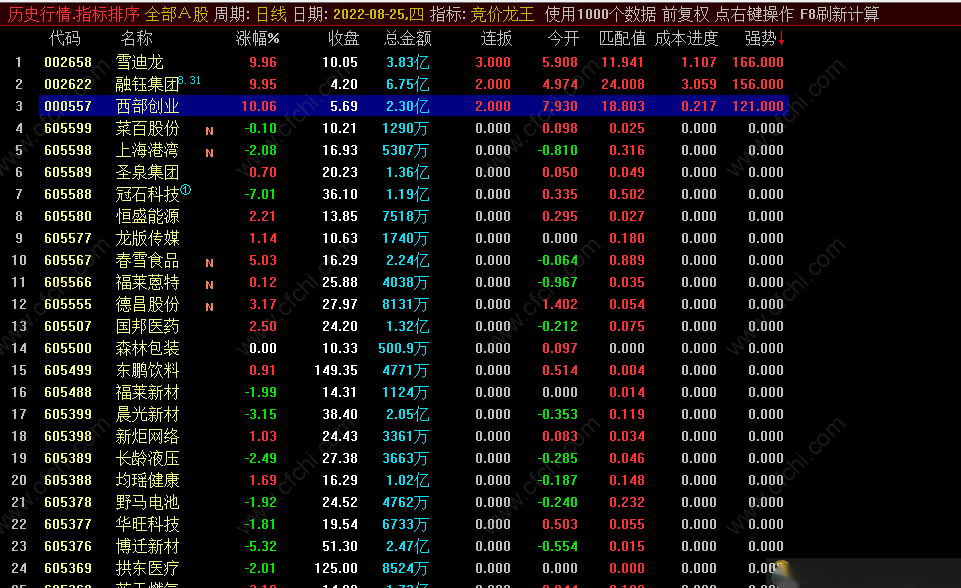Image resolution: width=961 pixels, height=588 pixels.
Task: Click the circled 1 badge next to 冠石科技
Action: coord(186,189)
